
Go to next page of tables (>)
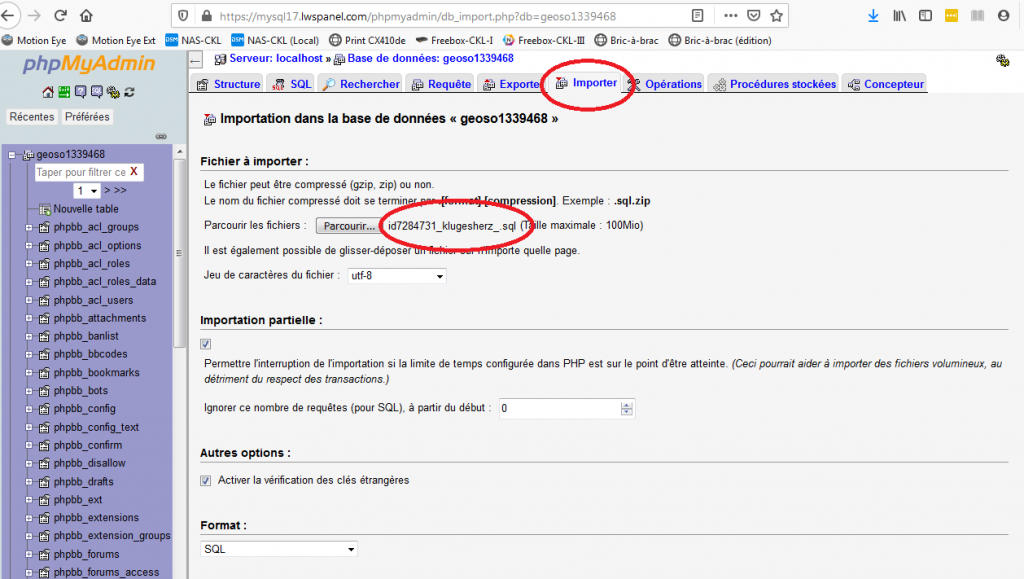(x=107, y=191)
